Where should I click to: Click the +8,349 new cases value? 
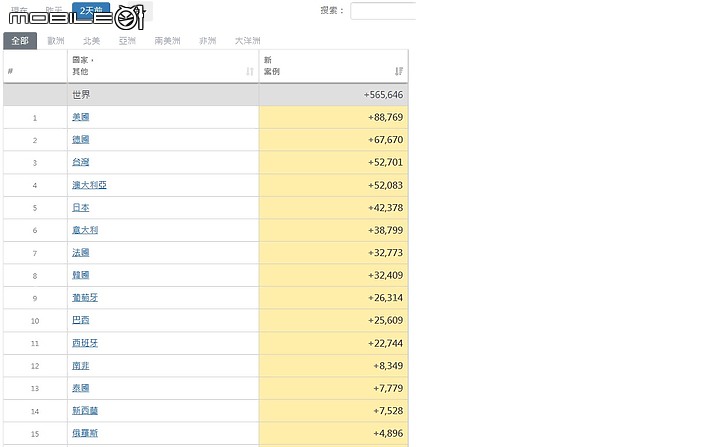point(388,366)
